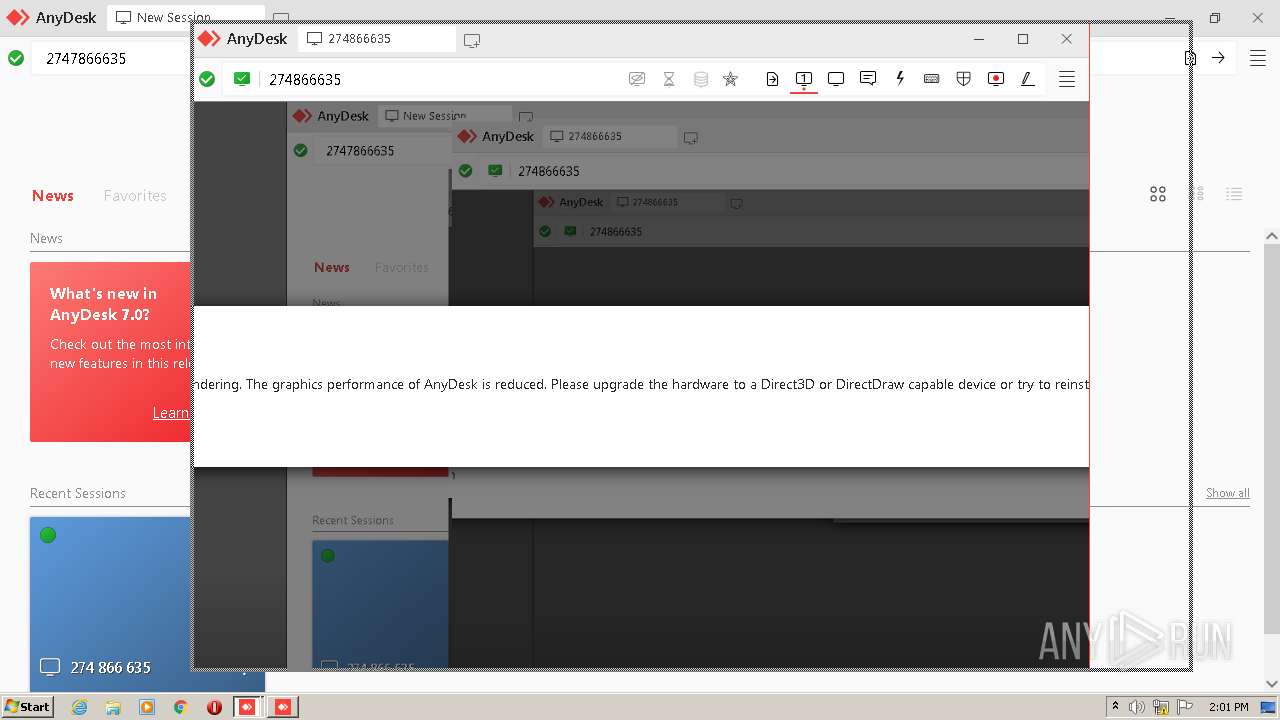This screenshot has height=720, width=1280.
Task: Click the whiteboard pen icon in session toolbar
Action: coord(1027,79)
